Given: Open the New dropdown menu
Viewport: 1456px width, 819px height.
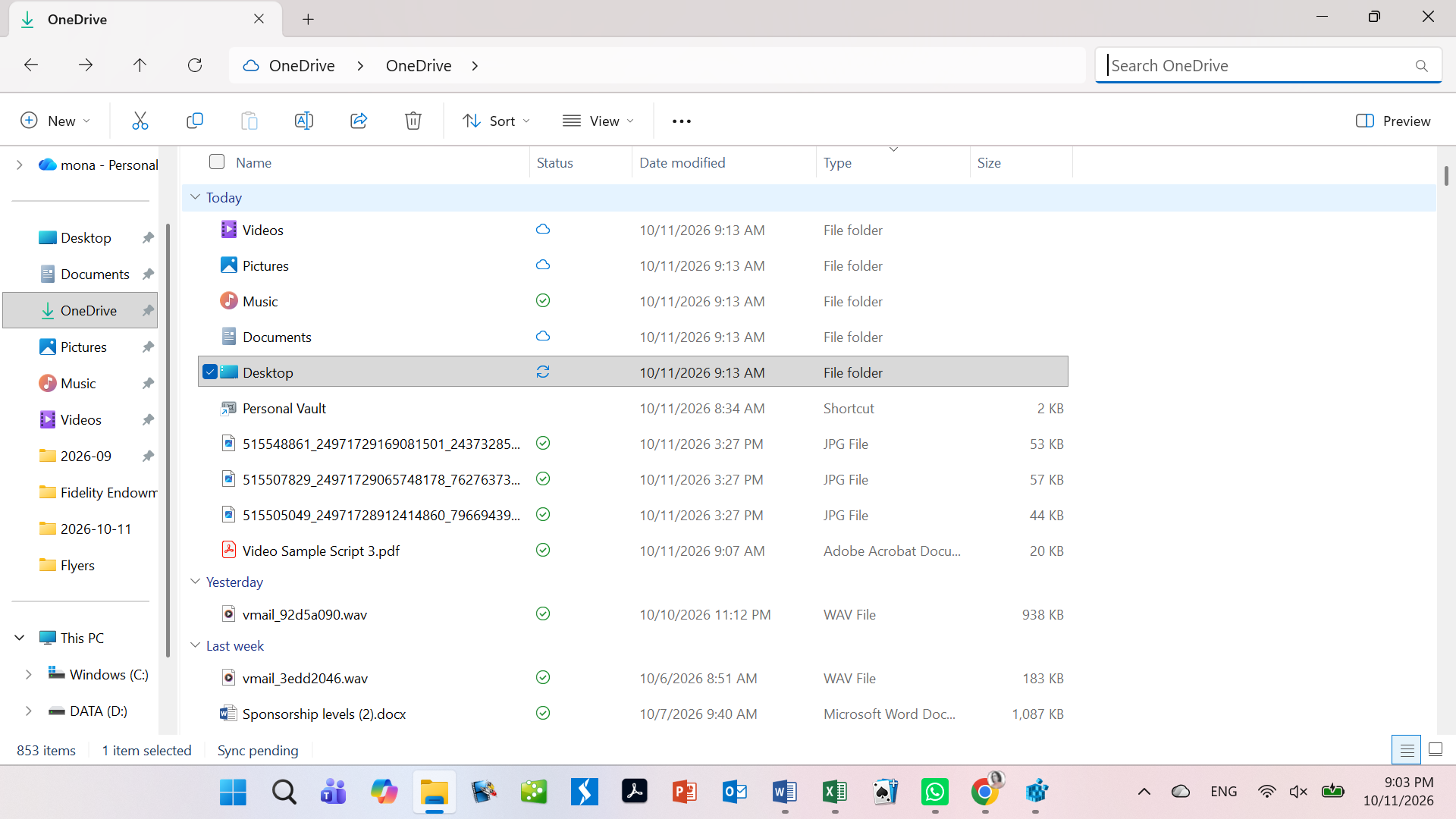Looking at the screenshot, I should (x=55, y=121).
